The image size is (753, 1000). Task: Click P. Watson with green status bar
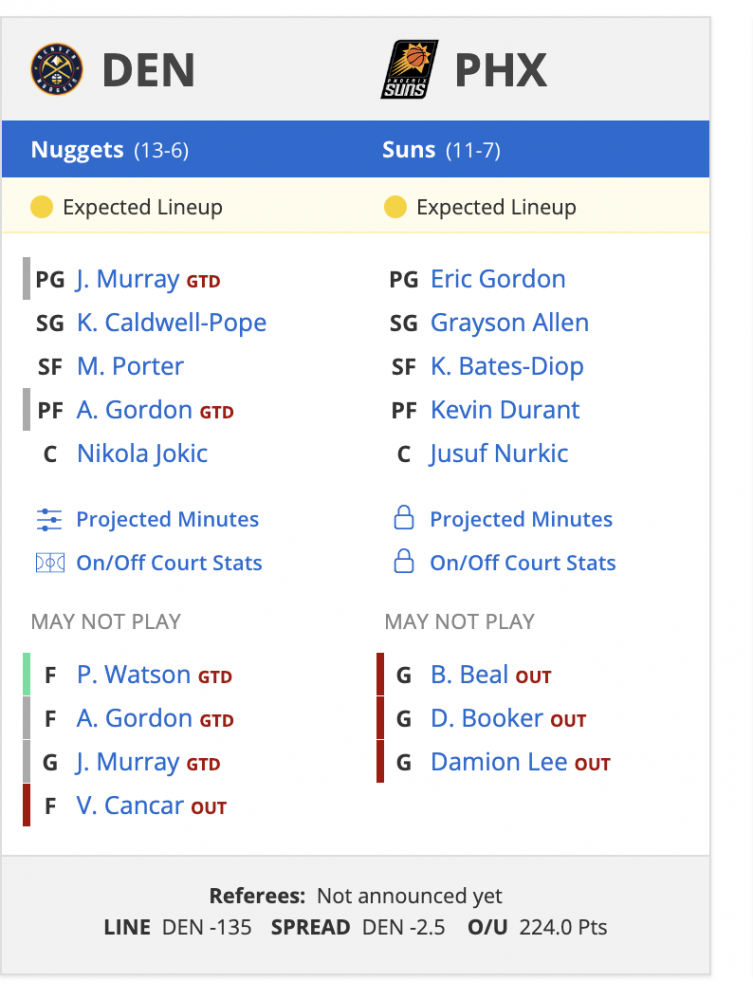coord(133,675)
